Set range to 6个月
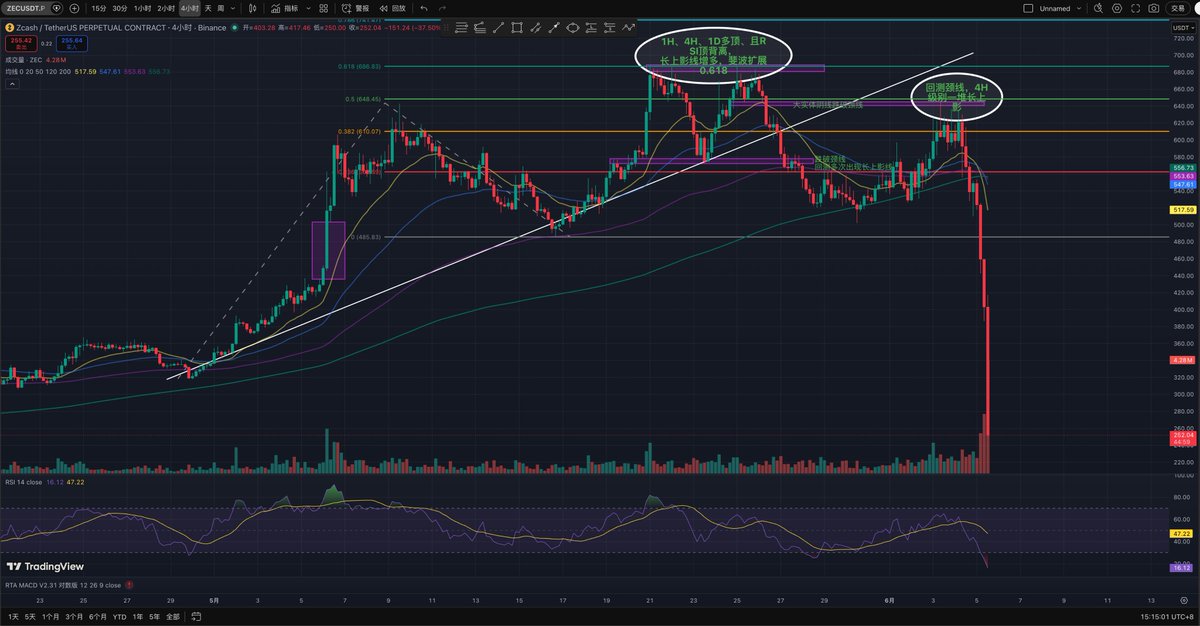 tap(98, 616)
